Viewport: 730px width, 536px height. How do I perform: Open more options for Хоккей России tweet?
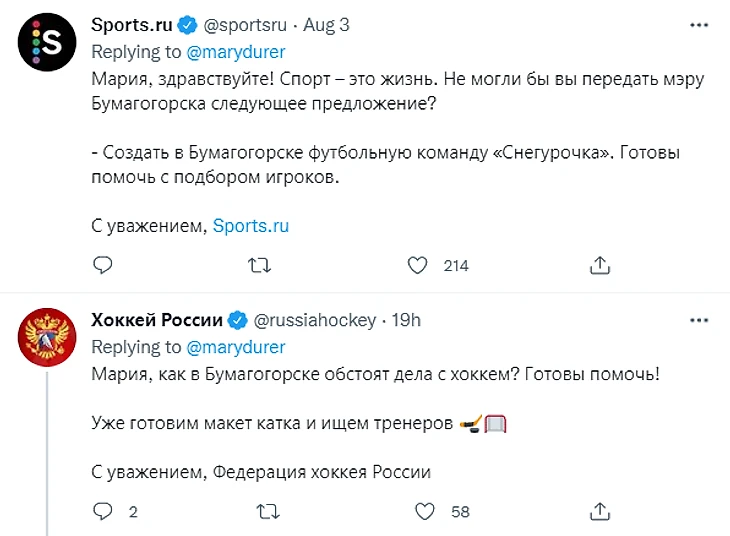(699, 320)
